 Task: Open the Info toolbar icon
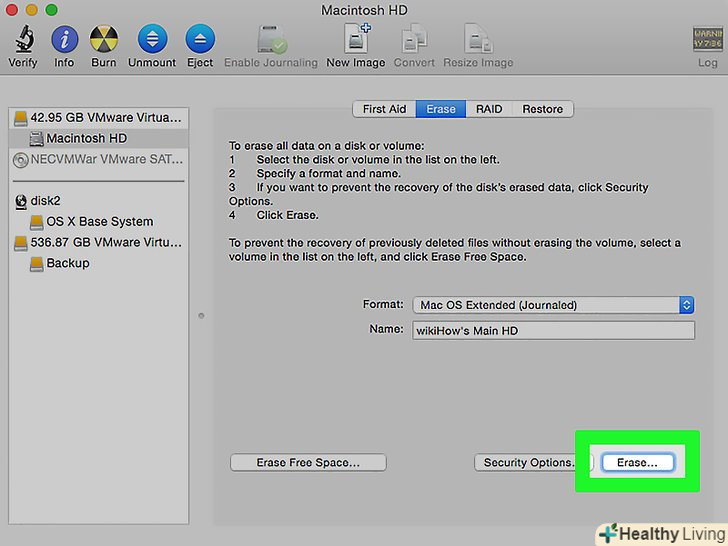coord(64,39)
